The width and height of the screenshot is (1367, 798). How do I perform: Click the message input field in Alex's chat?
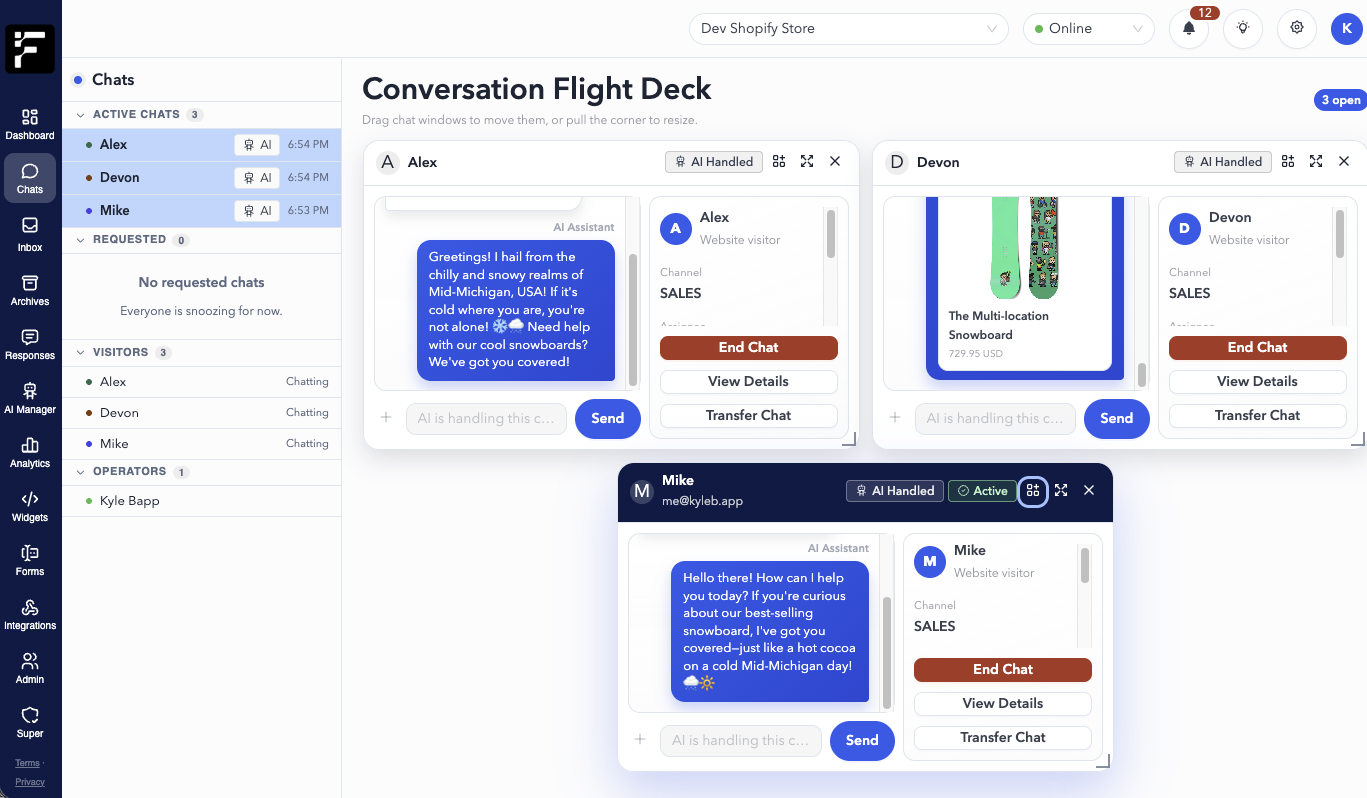486,419
